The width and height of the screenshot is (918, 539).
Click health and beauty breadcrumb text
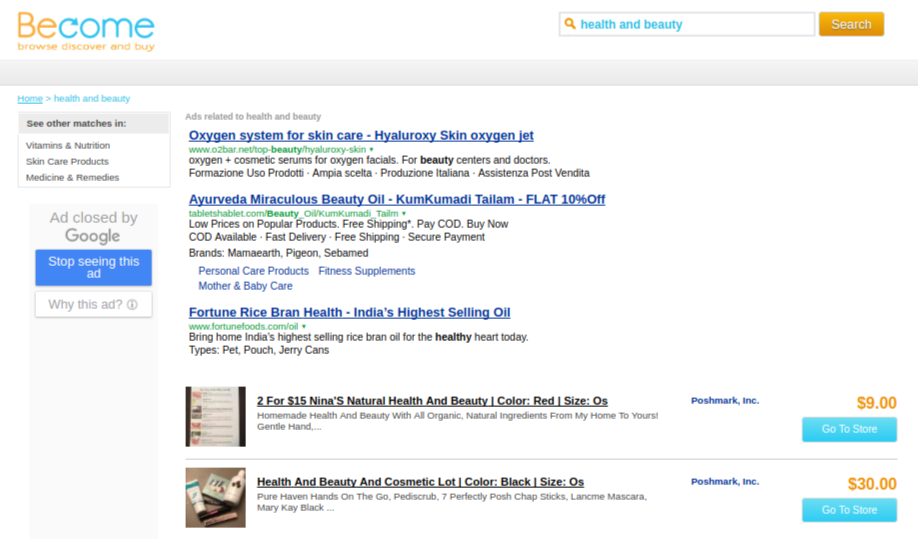(x=92, y=98)
